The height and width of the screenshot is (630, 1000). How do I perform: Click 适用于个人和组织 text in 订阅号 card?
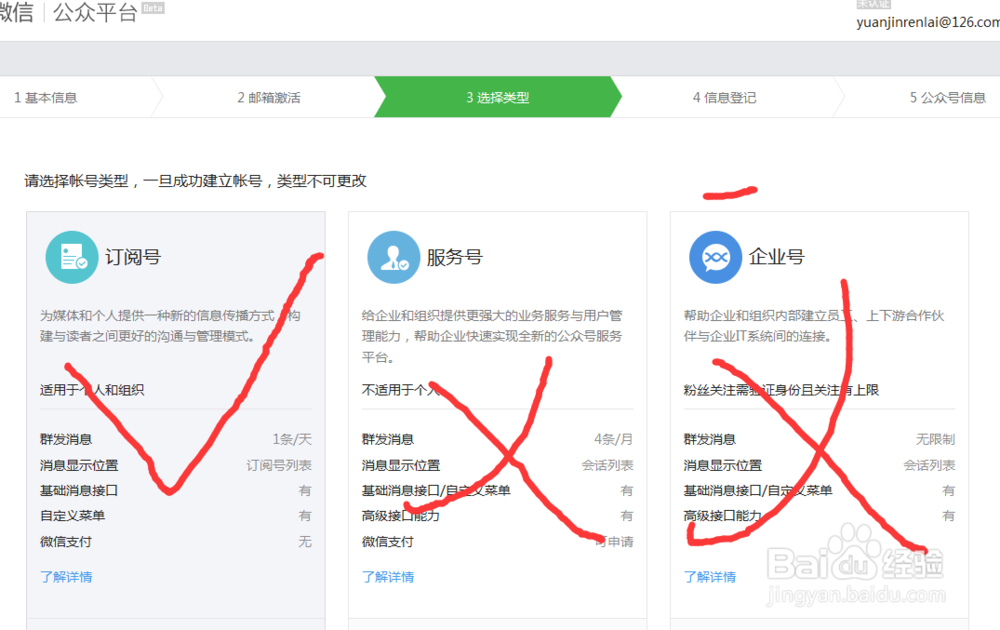[92, 390]
